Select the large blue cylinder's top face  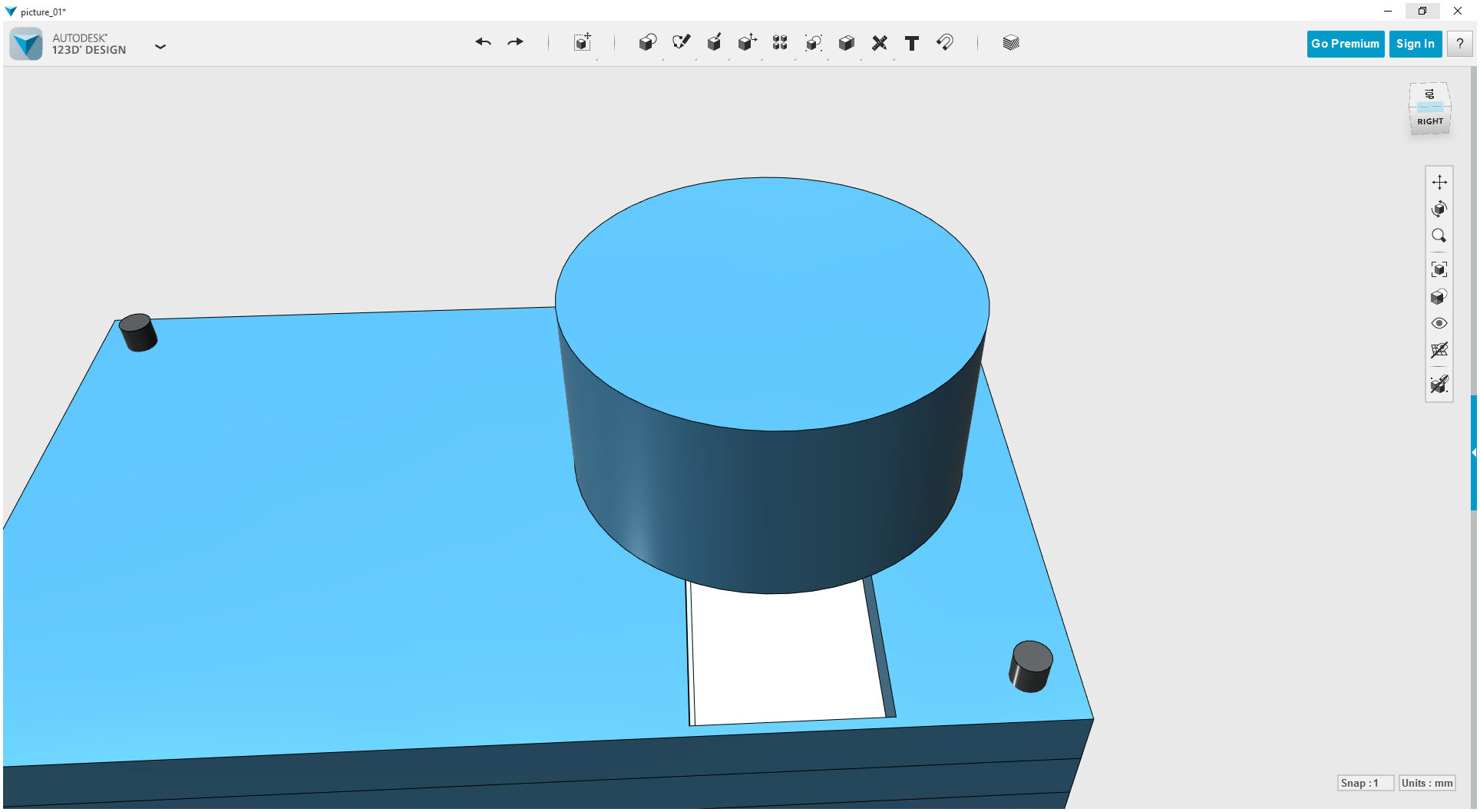(771, 303)
